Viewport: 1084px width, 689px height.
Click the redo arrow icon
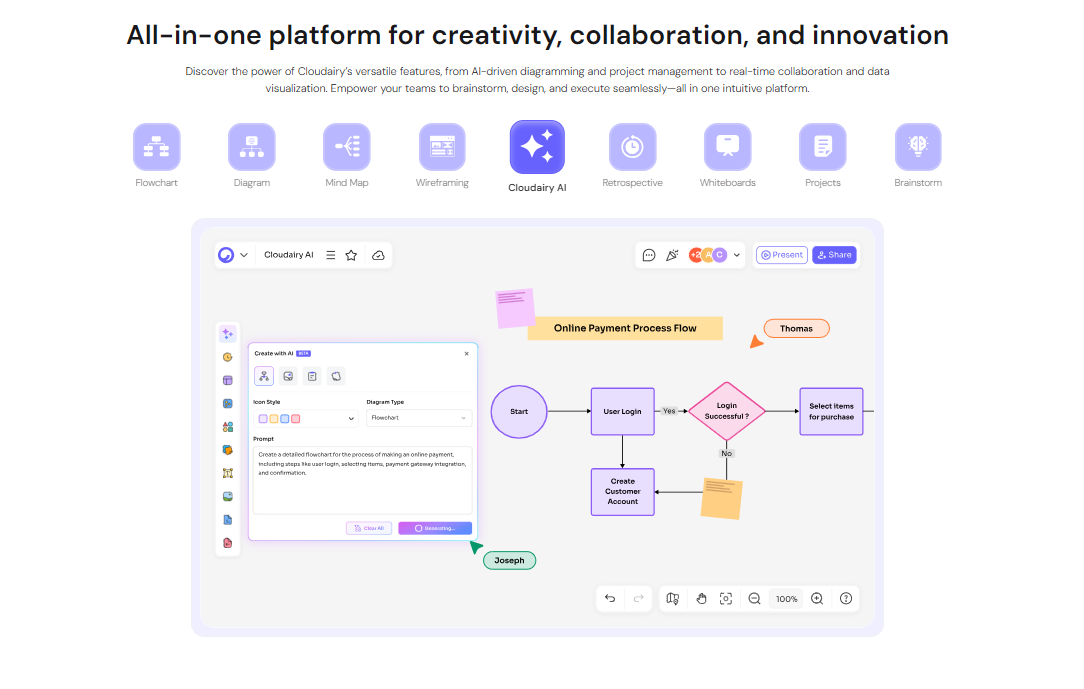coord(639,598)
